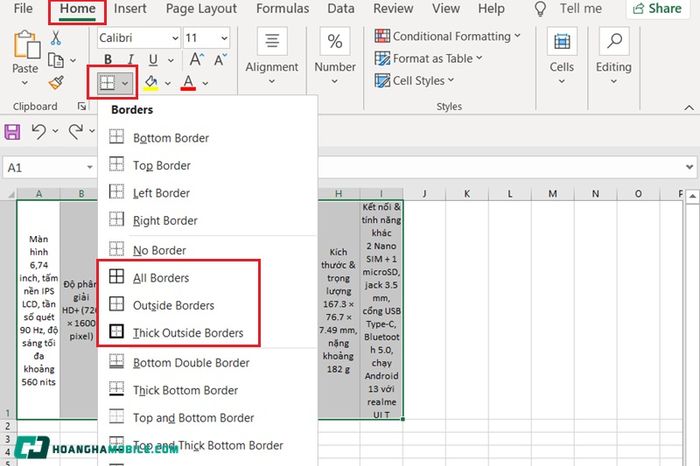Click the Save icon in quick access
700x466 pixels.
tap(12, 131)
